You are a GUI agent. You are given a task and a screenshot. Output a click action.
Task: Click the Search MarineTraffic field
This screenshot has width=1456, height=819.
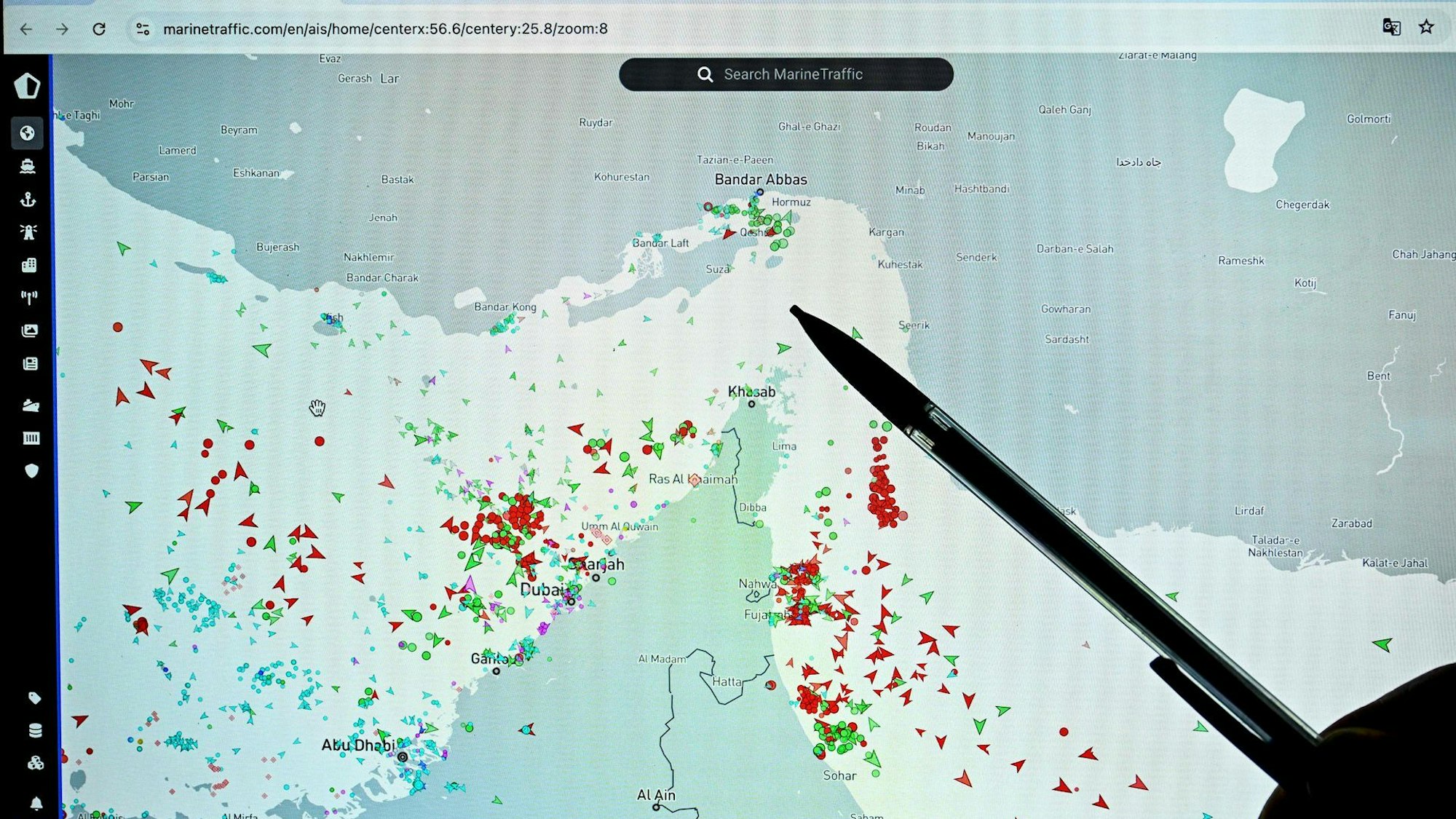point(786,74)
